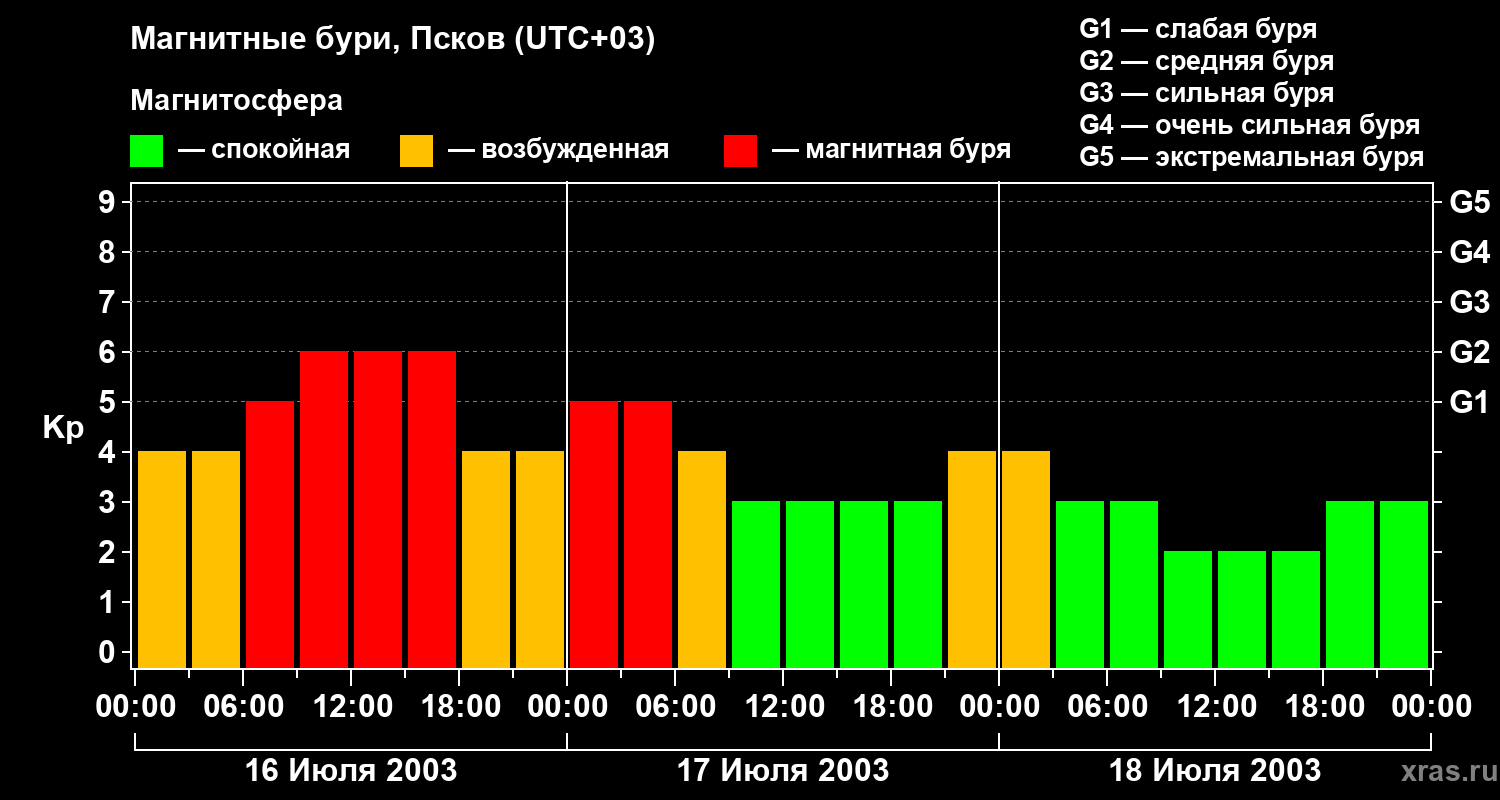The width and height of the screenshot is (1500, 800).
Task: Click the 'G5 — экстремальная буря' legend line
Action: pyautogui.click(x=1251, y=157)
